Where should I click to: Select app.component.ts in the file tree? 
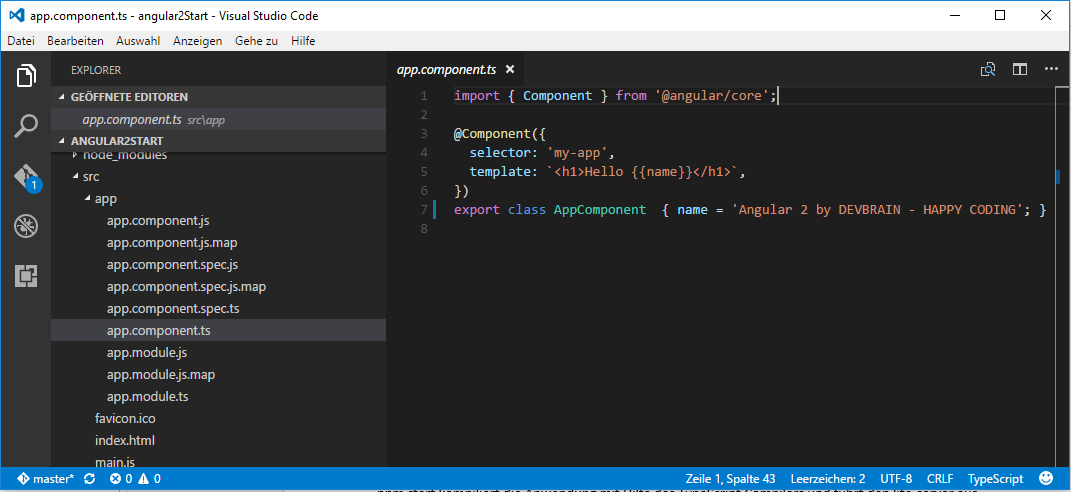coord(219,330)
